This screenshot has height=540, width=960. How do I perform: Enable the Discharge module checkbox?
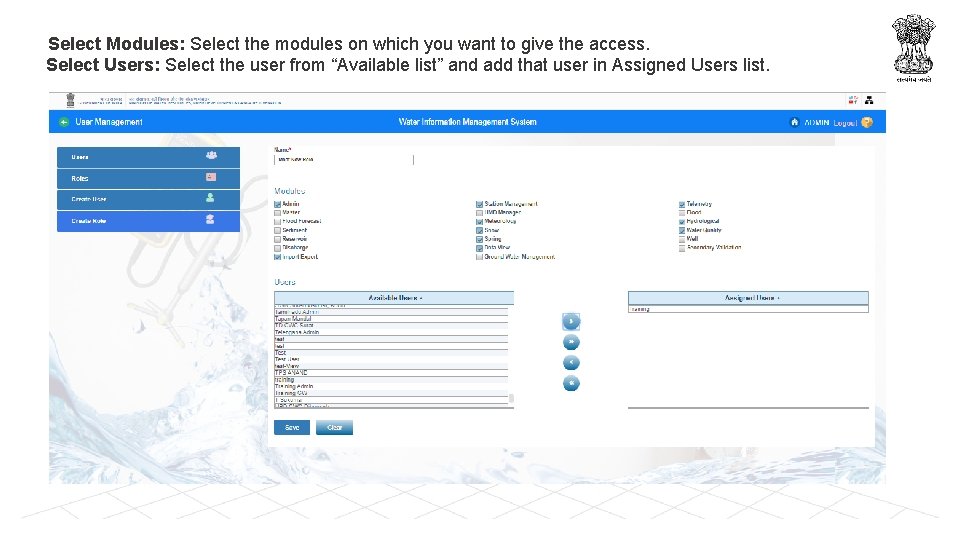[277, 249]
